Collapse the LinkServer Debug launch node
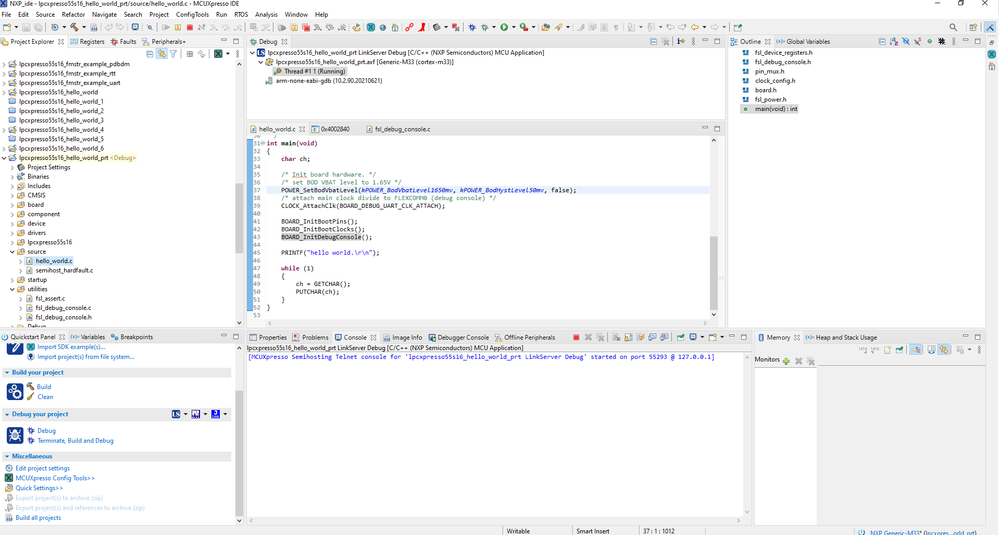The image size is (999, 535). [x=252, y=53]
